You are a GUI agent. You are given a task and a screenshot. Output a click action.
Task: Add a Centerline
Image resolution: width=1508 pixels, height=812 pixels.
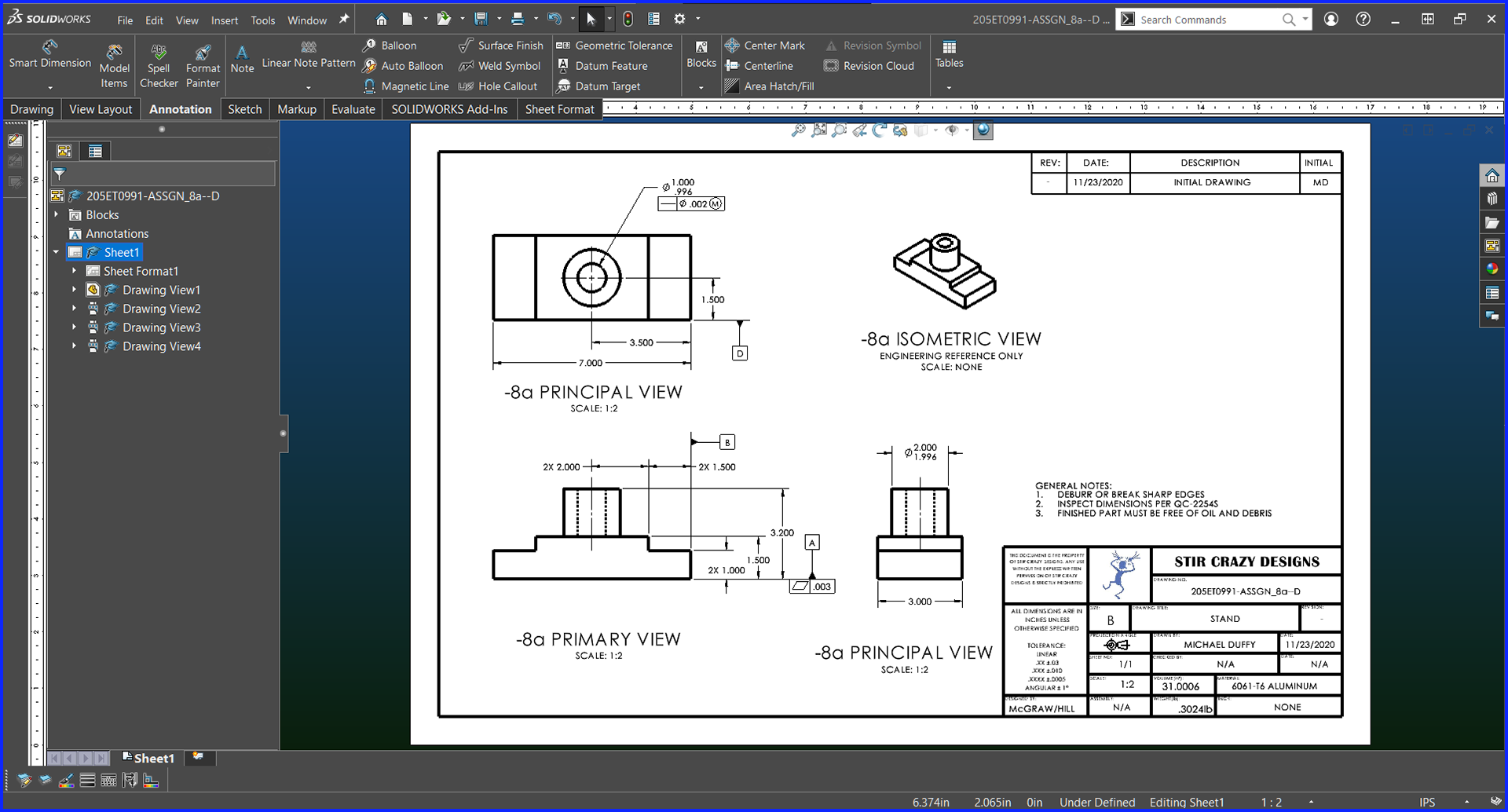tap(759, 66)
